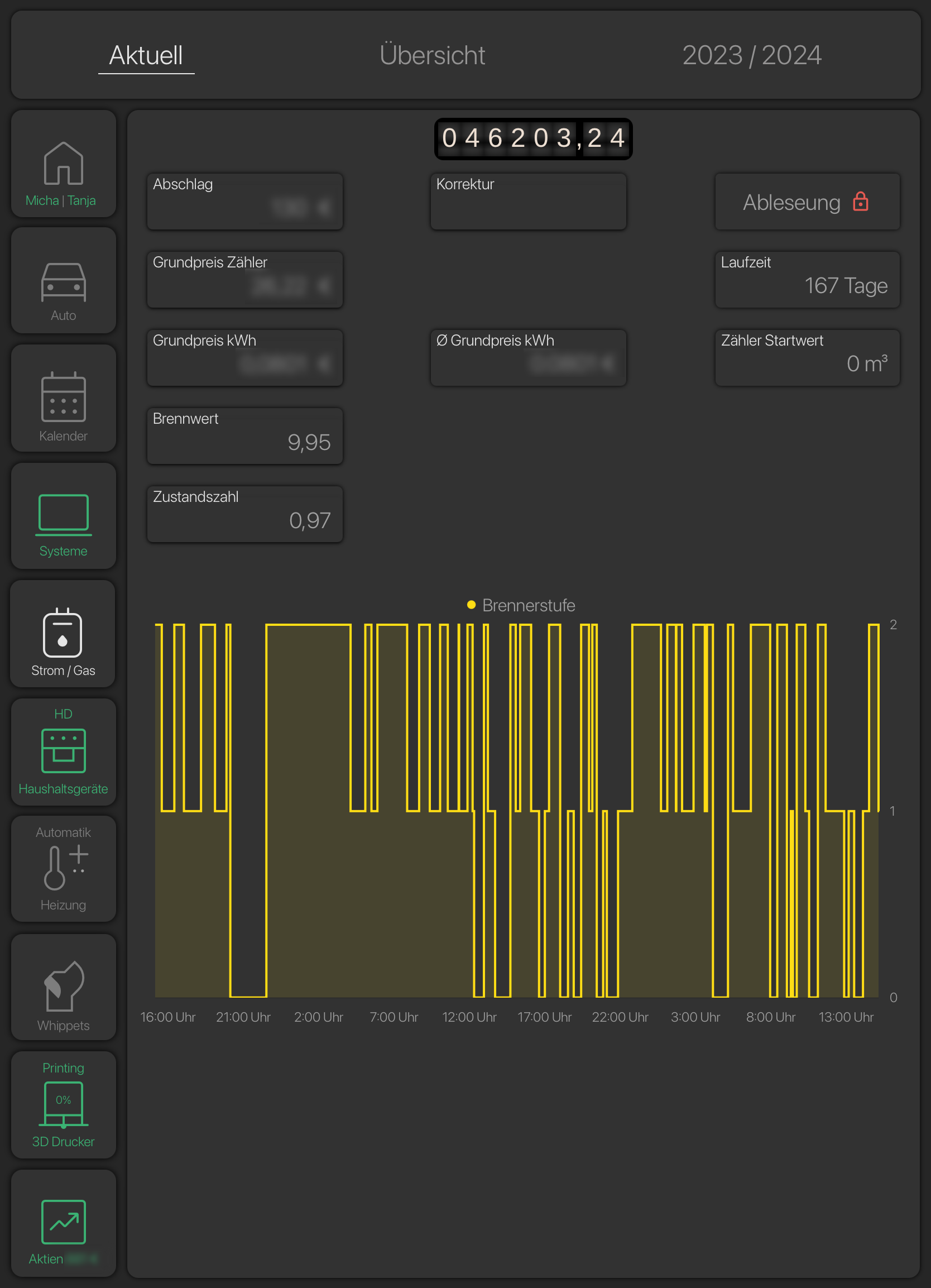This screenshot has width=931, height=1288.
Task: Click the red lock icon beside Ableseung
Action: pyautogui.click(x=861, y=202)
